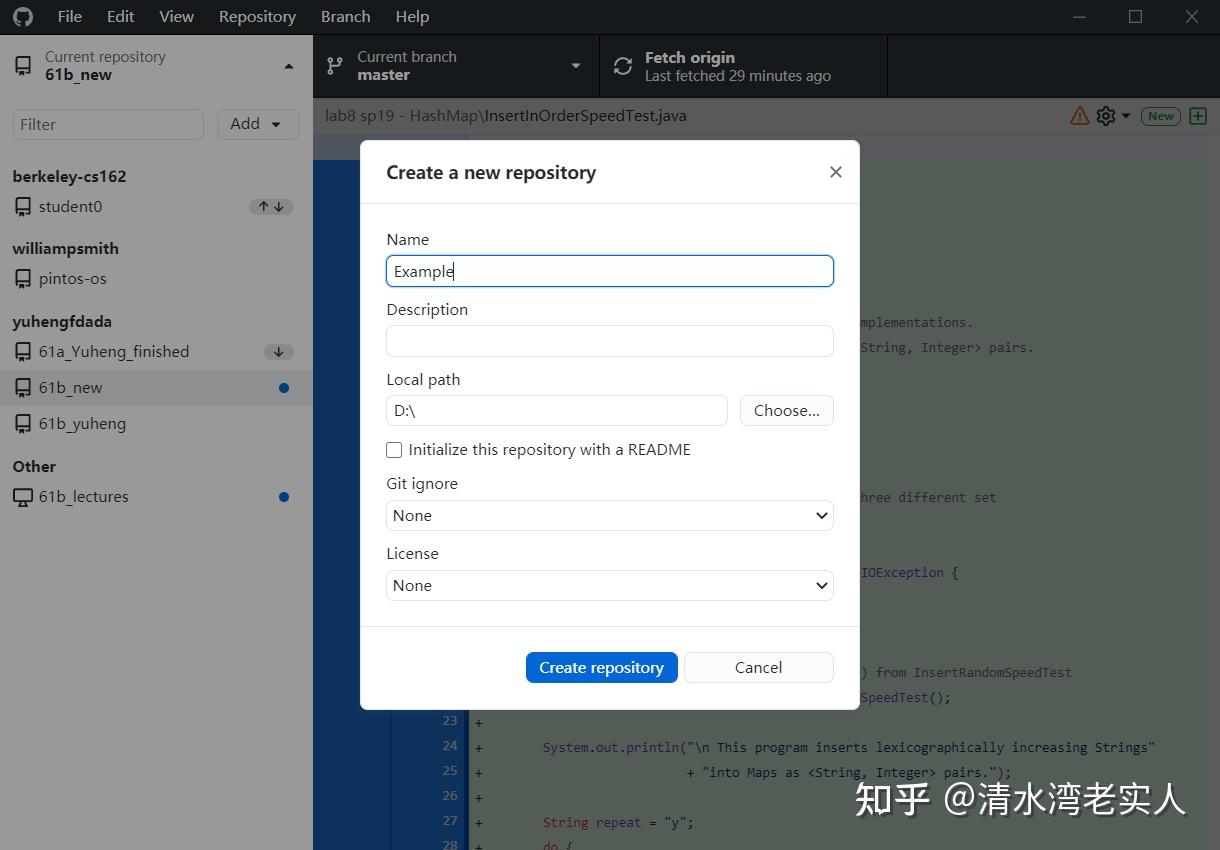The image size is (1220, 850).
Task: Click the repository icon beside 61b_yuheng
Action: [x=22, y=423]
